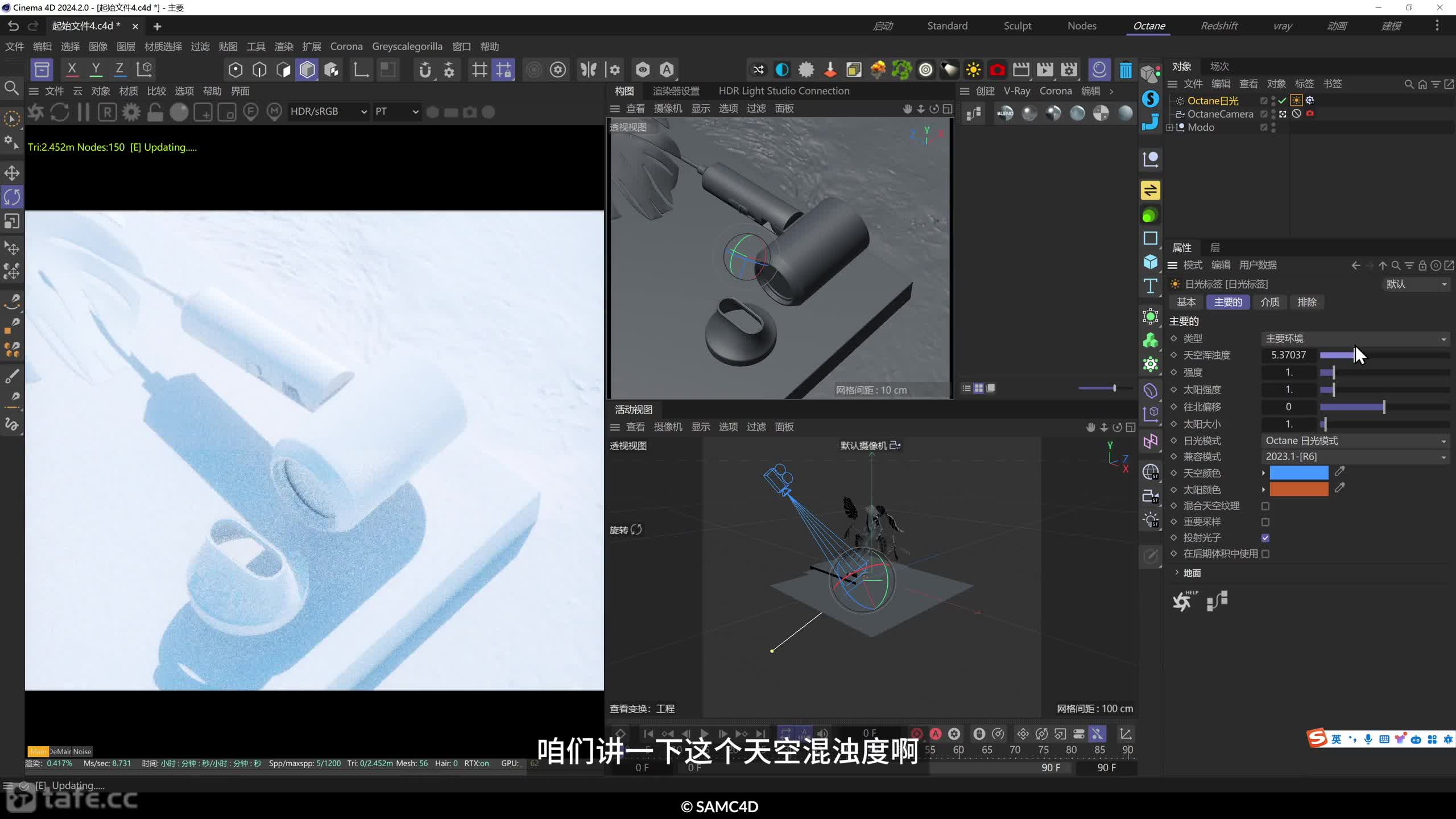Enable the 重要采样 checkbox
Screen dimensions: 1456x819
click(x=1265, y=522)
